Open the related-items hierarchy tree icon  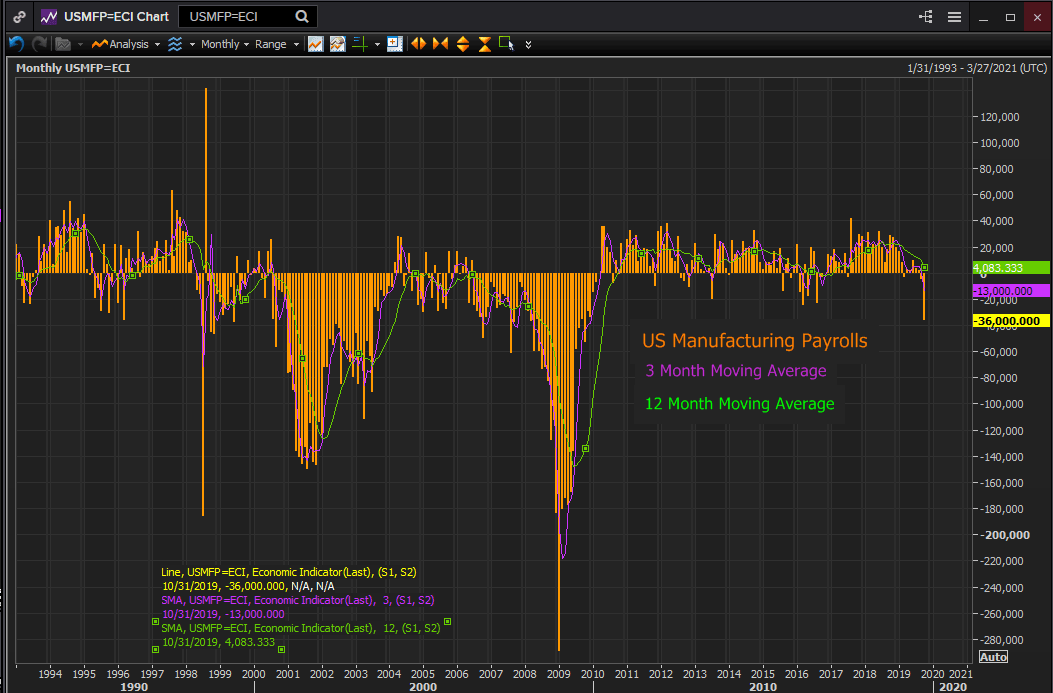point(926,17)
